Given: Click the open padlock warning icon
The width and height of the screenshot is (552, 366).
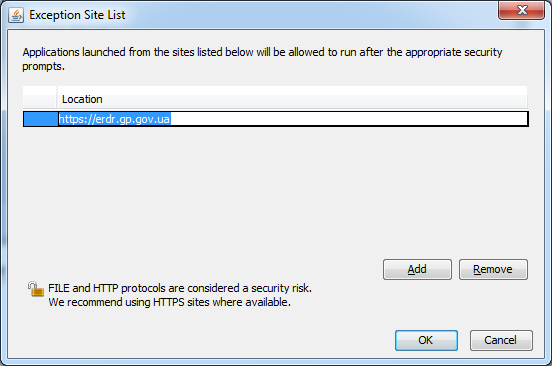Looking at the screenshot, I should (36, 289).
